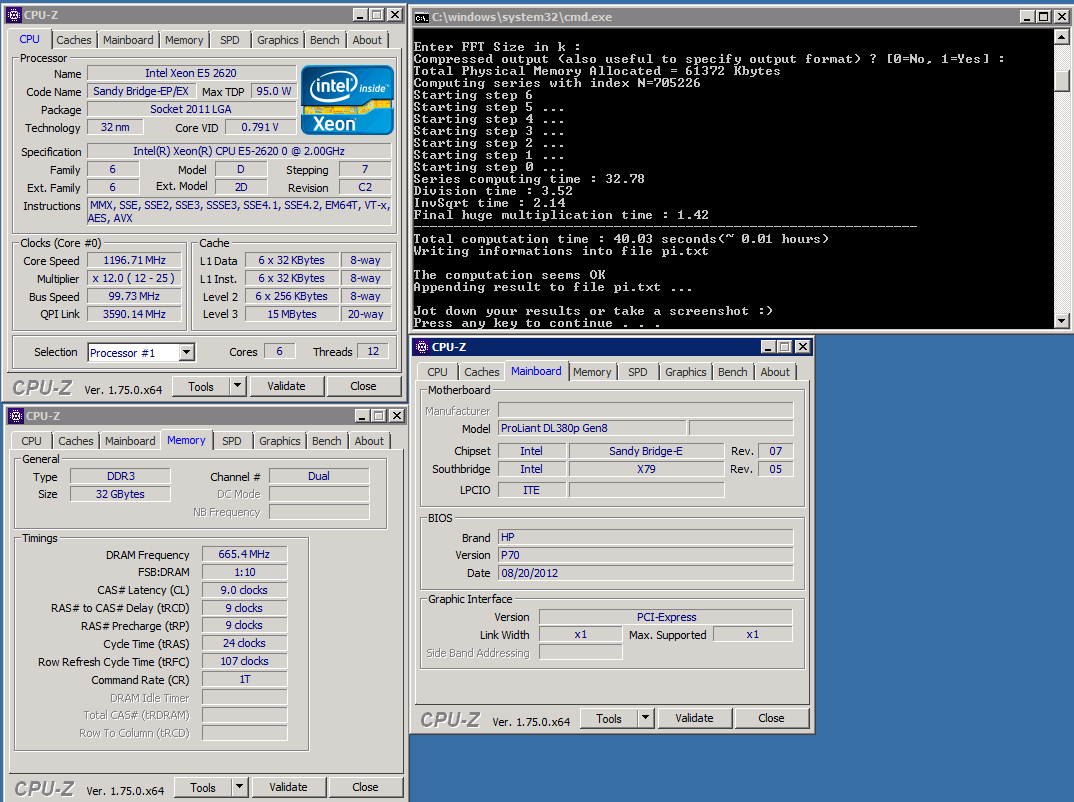
Task: Switch to Mainboard tab in Memory window
Action: click(x=130, y=441)
